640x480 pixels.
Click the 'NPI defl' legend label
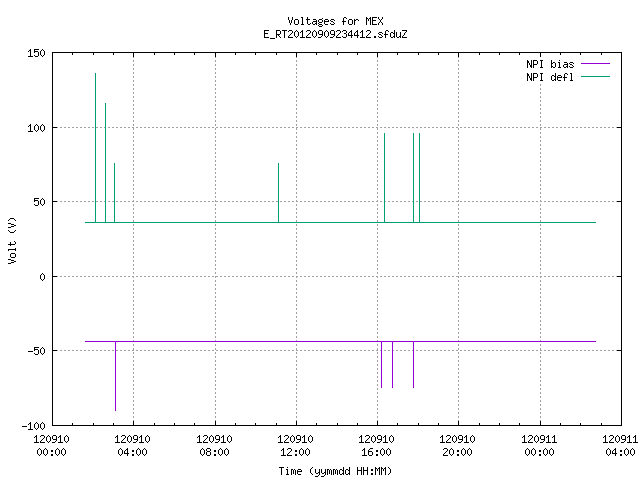(x=550, y=77)
